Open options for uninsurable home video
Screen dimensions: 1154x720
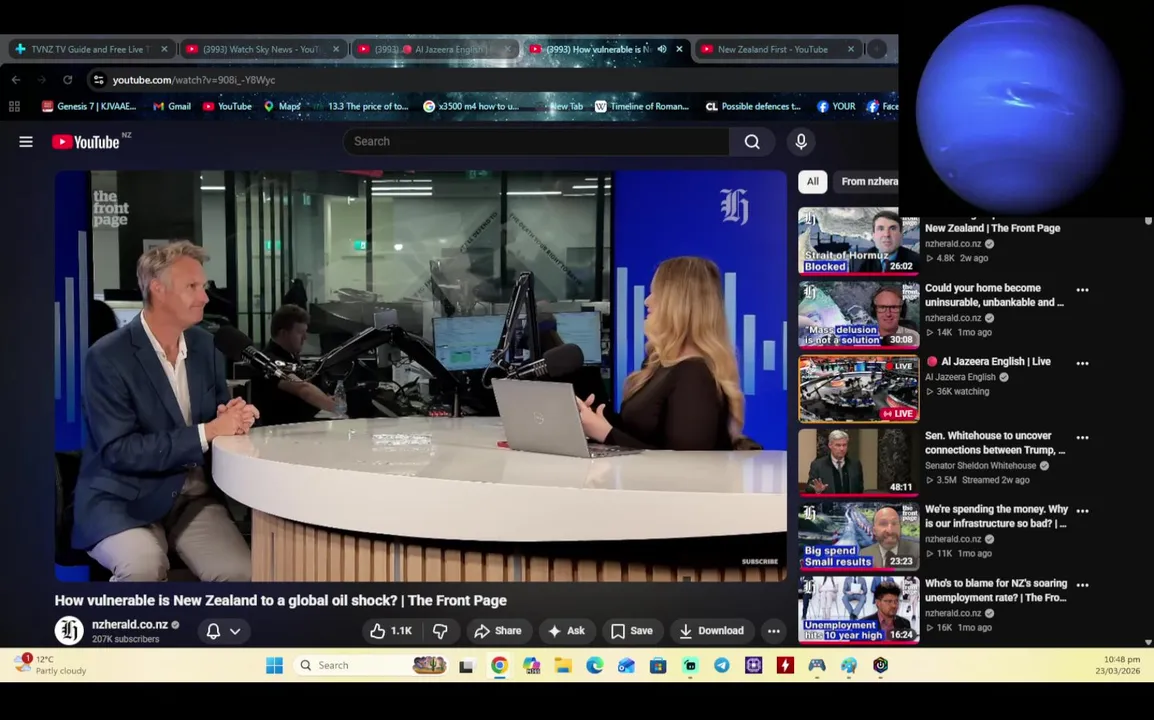[1082, 290]
